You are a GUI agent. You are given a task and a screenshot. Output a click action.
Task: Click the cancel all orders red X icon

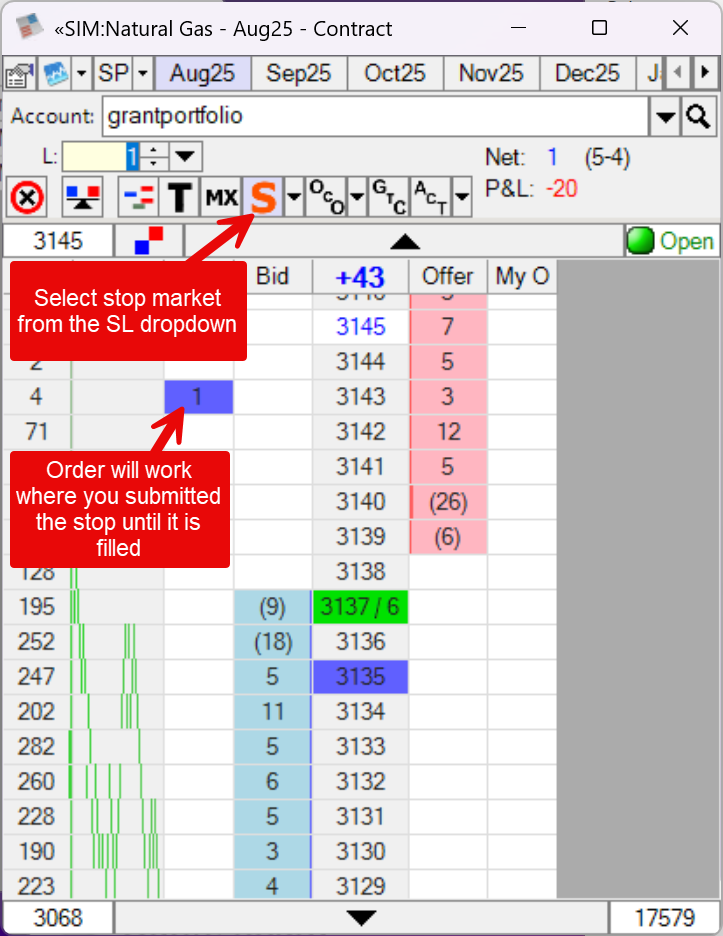pos(26,198)
